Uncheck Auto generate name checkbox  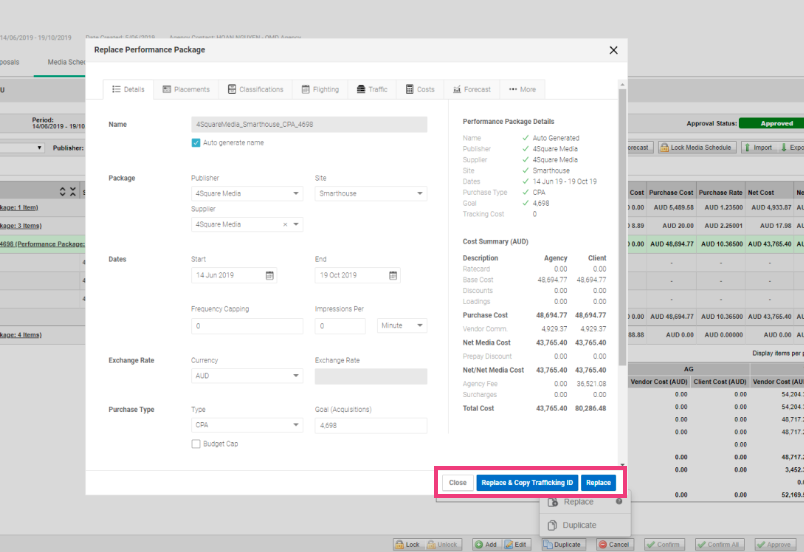tap(195, 142)
